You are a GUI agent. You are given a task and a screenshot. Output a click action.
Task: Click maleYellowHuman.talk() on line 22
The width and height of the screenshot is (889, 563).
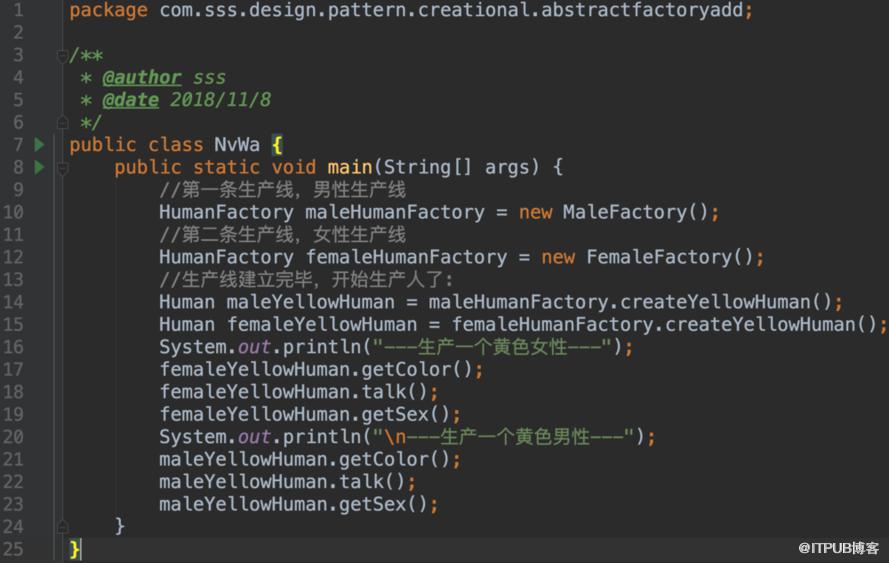282,481
